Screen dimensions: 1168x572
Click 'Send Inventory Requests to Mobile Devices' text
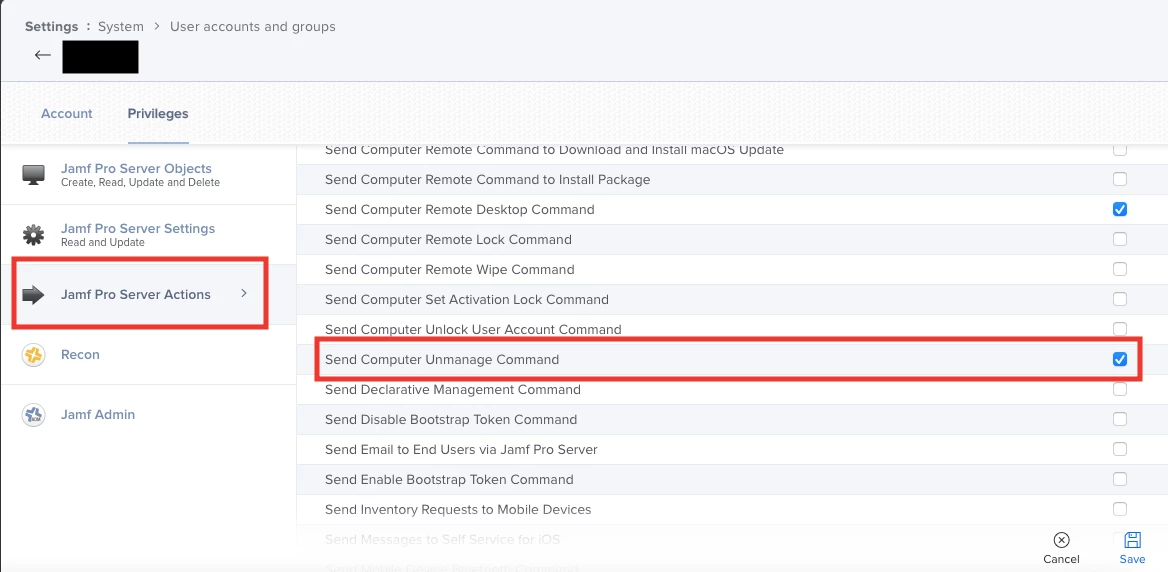click(458, 509)
